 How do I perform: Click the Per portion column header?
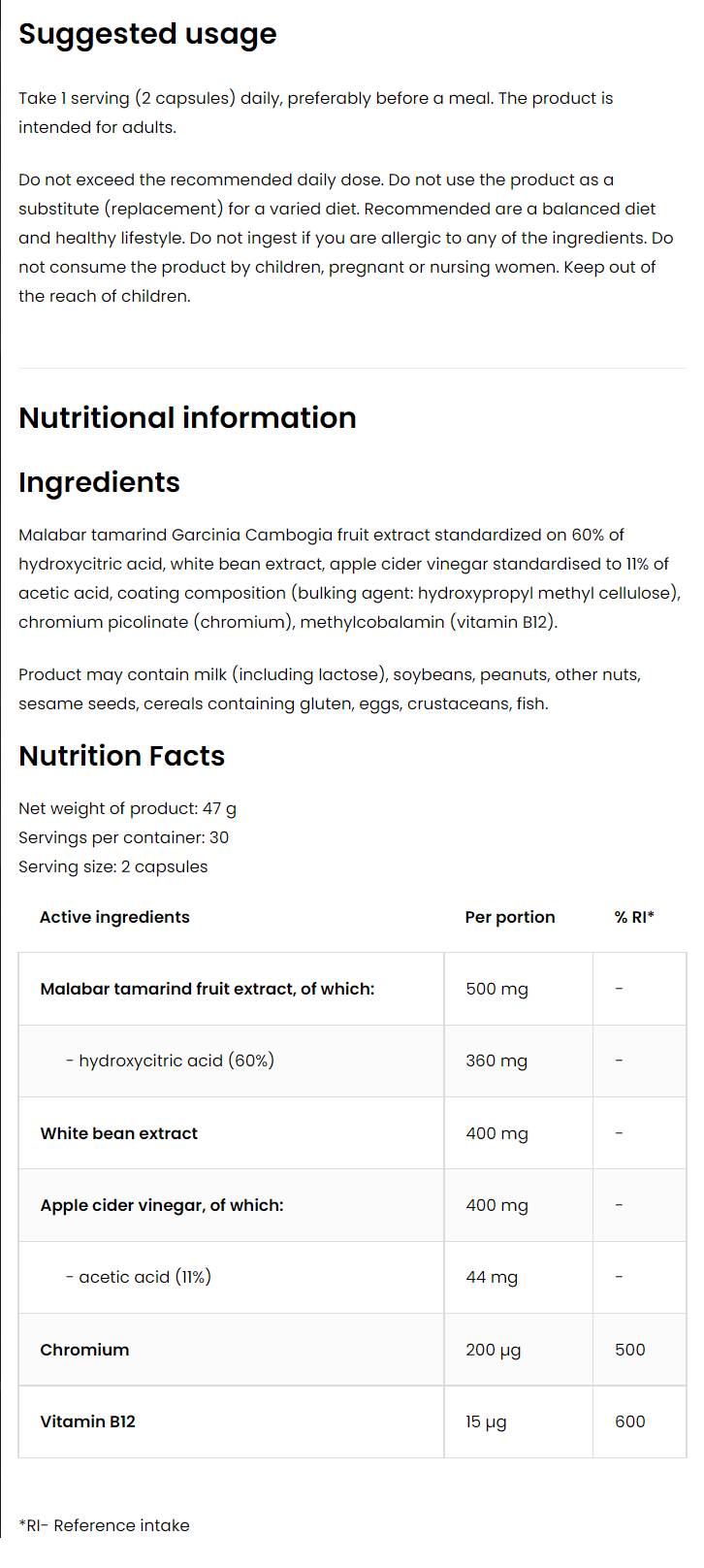510,917
